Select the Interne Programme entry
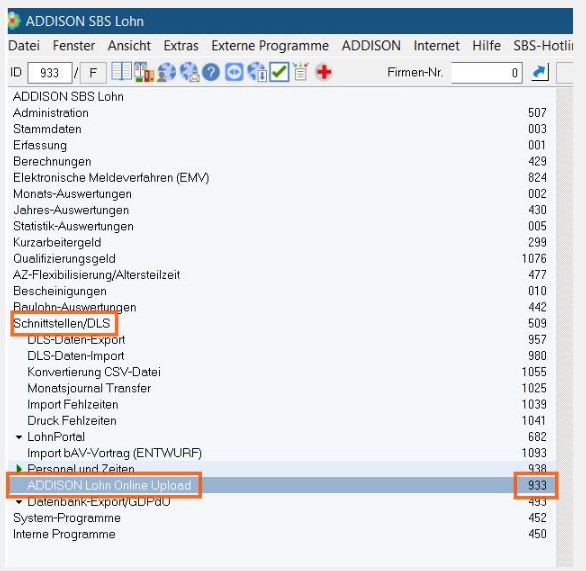Viewport: 586px width, 571px height. (64, 534)
